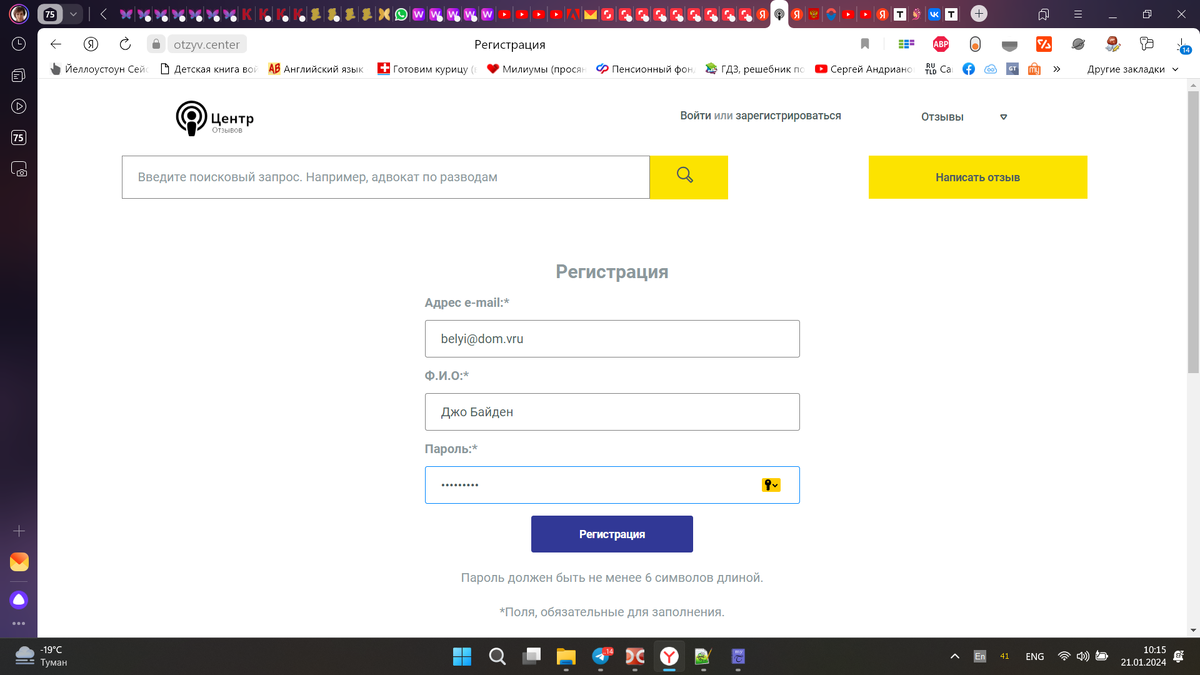Viewport: 1200px width, 675px height.
Task: Bookmark this page with the flag icon
Action: click(865, 44)
